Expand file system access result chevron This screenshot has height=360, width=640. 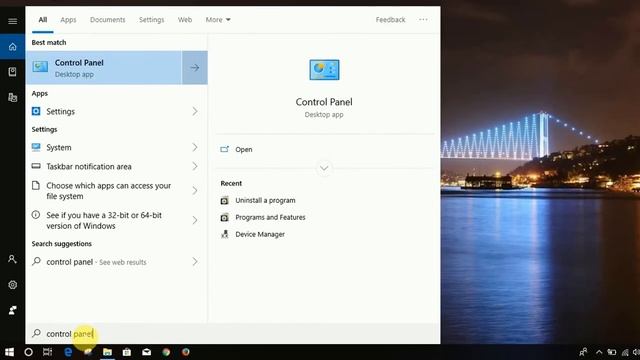point(195,191)
